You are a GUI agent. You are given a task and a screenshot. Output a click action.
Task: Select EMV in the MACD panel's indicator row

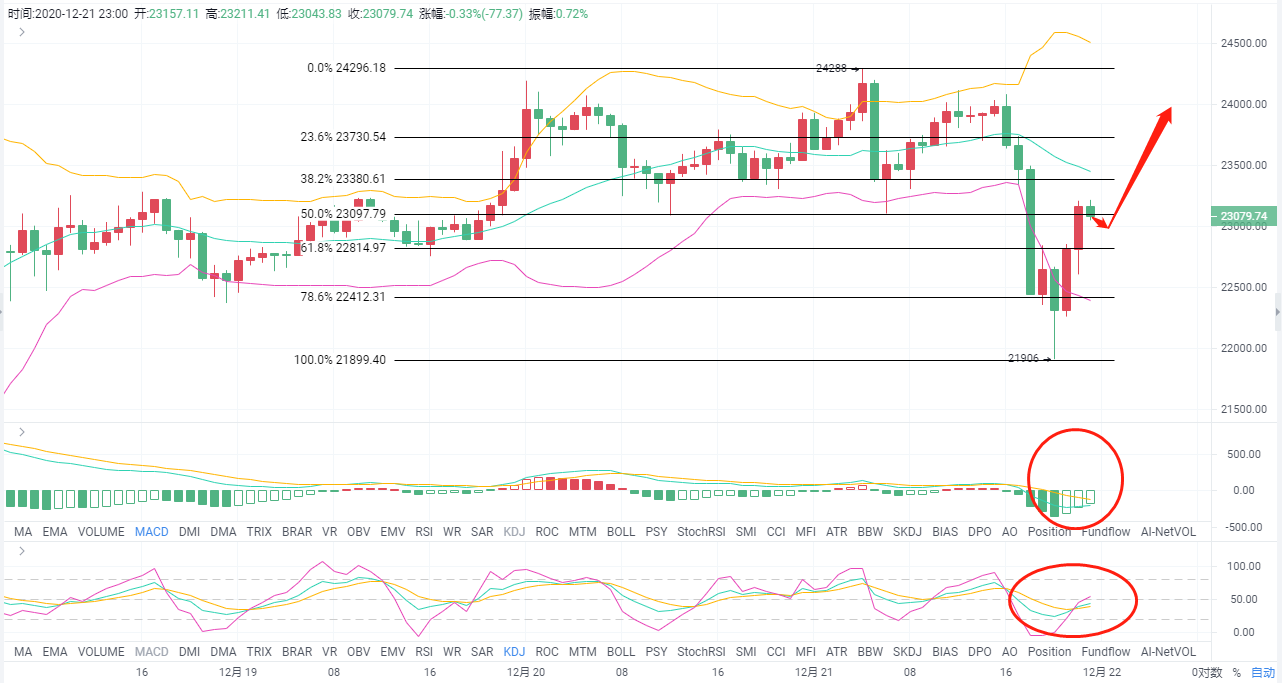tap(394, 532)
